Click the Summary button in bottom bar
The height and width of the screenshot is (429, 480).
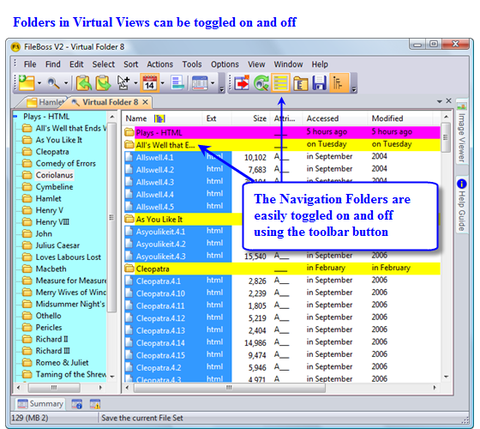point(40,404)
